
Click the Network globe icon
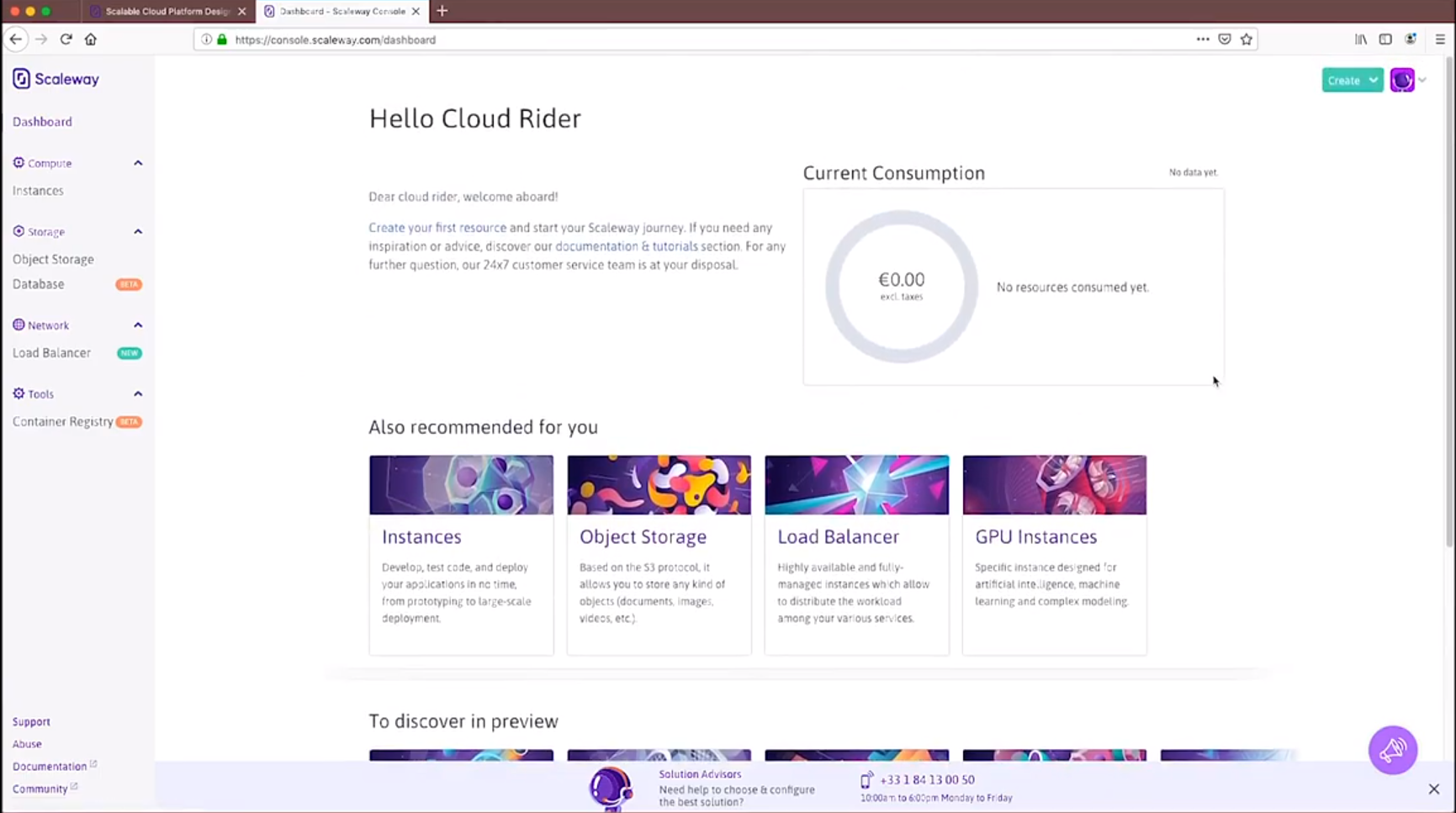tap(19, 325)
